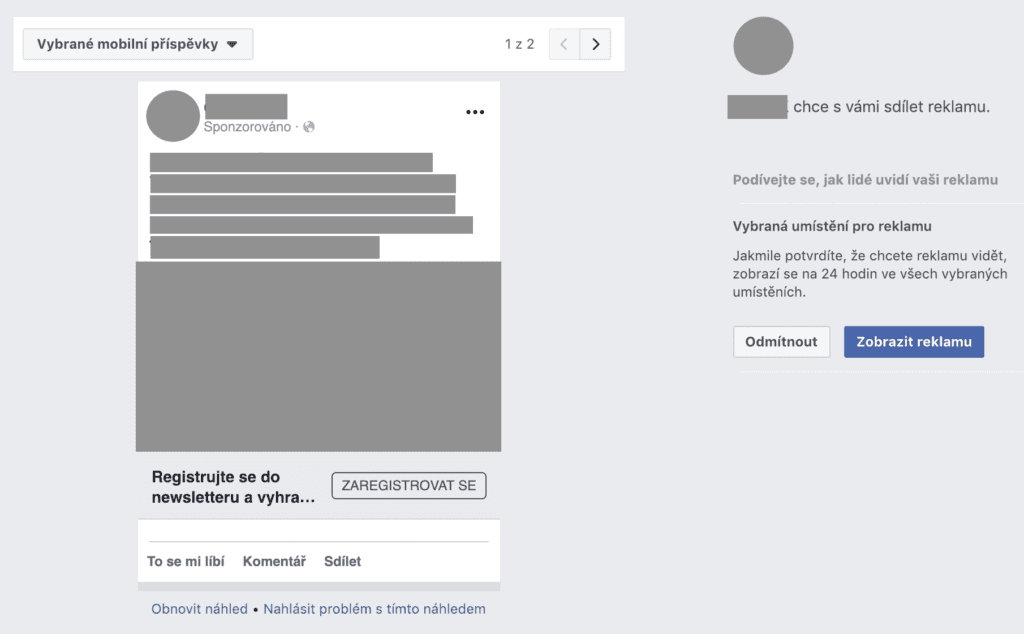The image size is (1024, 634).
Task: Click the redacted advertiser name above Sponzorováno
Action: point(245,106)
